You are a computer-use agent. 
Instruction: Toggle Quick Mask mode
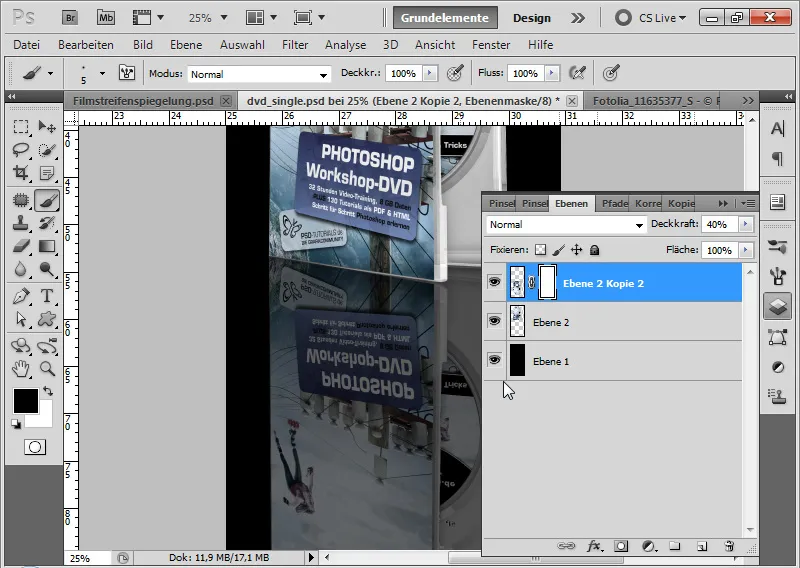tap(35, 447)
